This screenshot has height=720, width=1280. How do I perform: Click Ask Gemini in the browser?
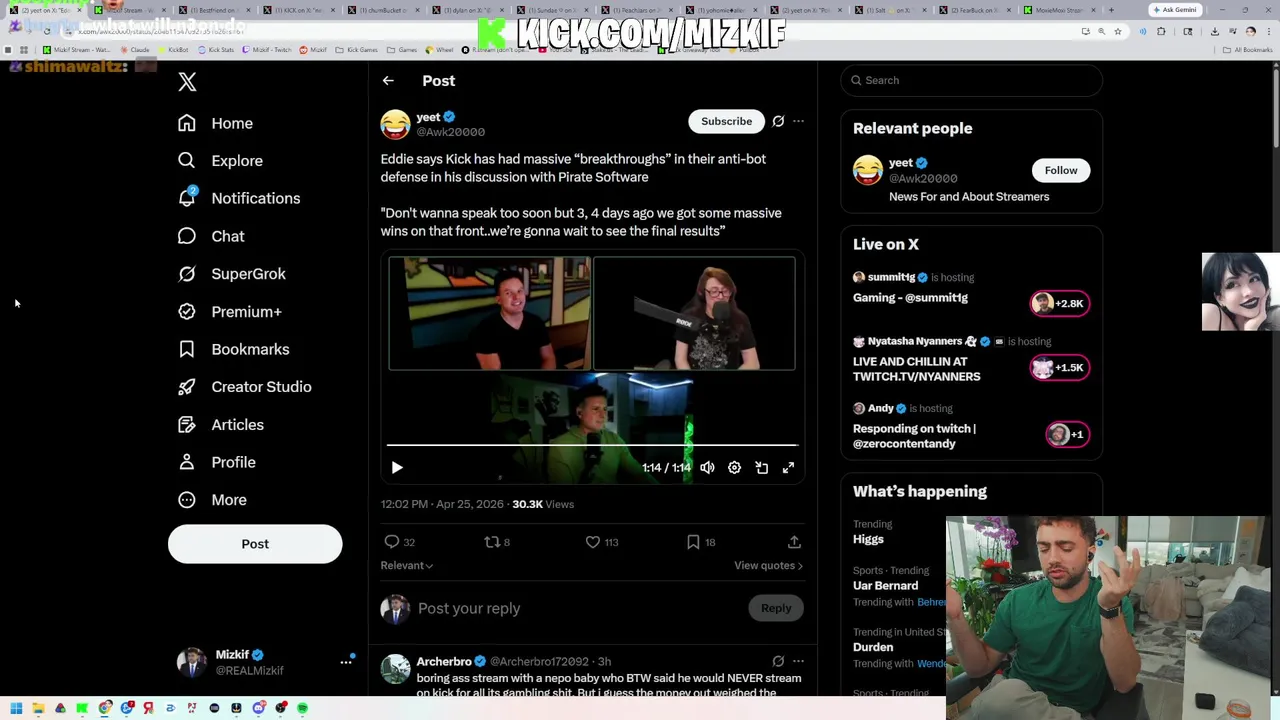pyautogui.click(x=1174, y=10)
